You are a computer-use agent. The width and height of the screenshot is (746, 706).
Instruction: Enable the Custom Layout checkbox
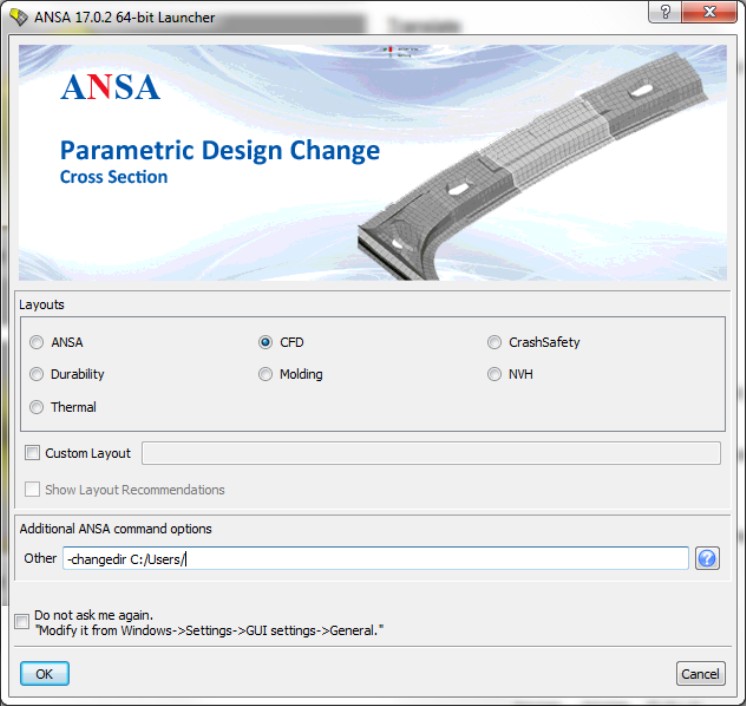32,452
